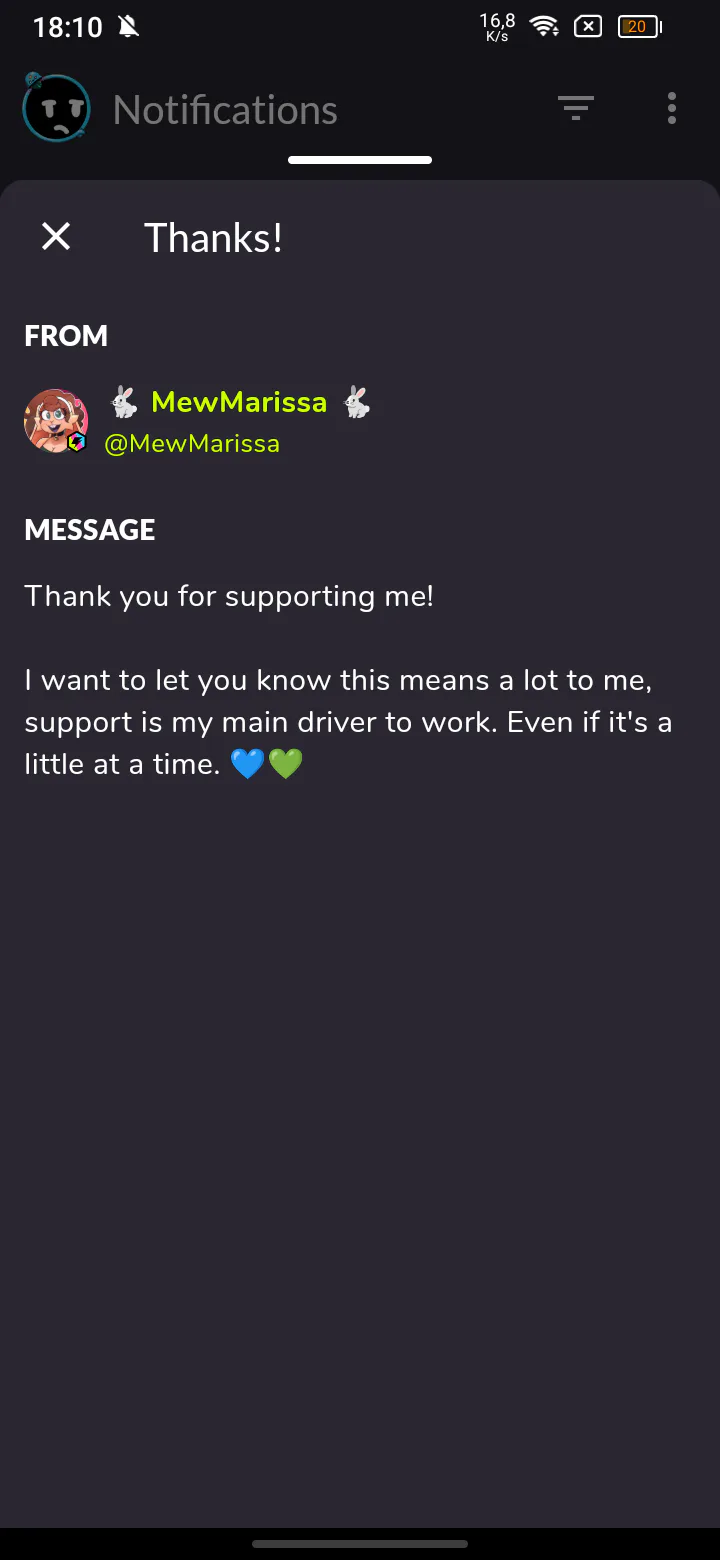Open the @MewMarissa handle link
This screenshot has width=720, height=1560.
pos(192,444)
